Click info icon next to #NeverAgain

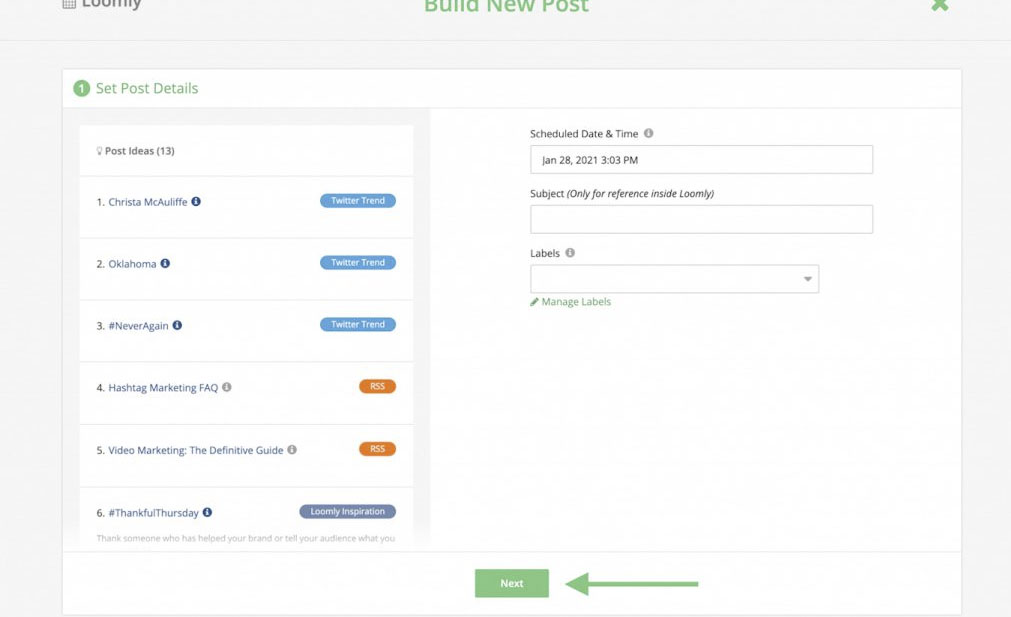177,325
